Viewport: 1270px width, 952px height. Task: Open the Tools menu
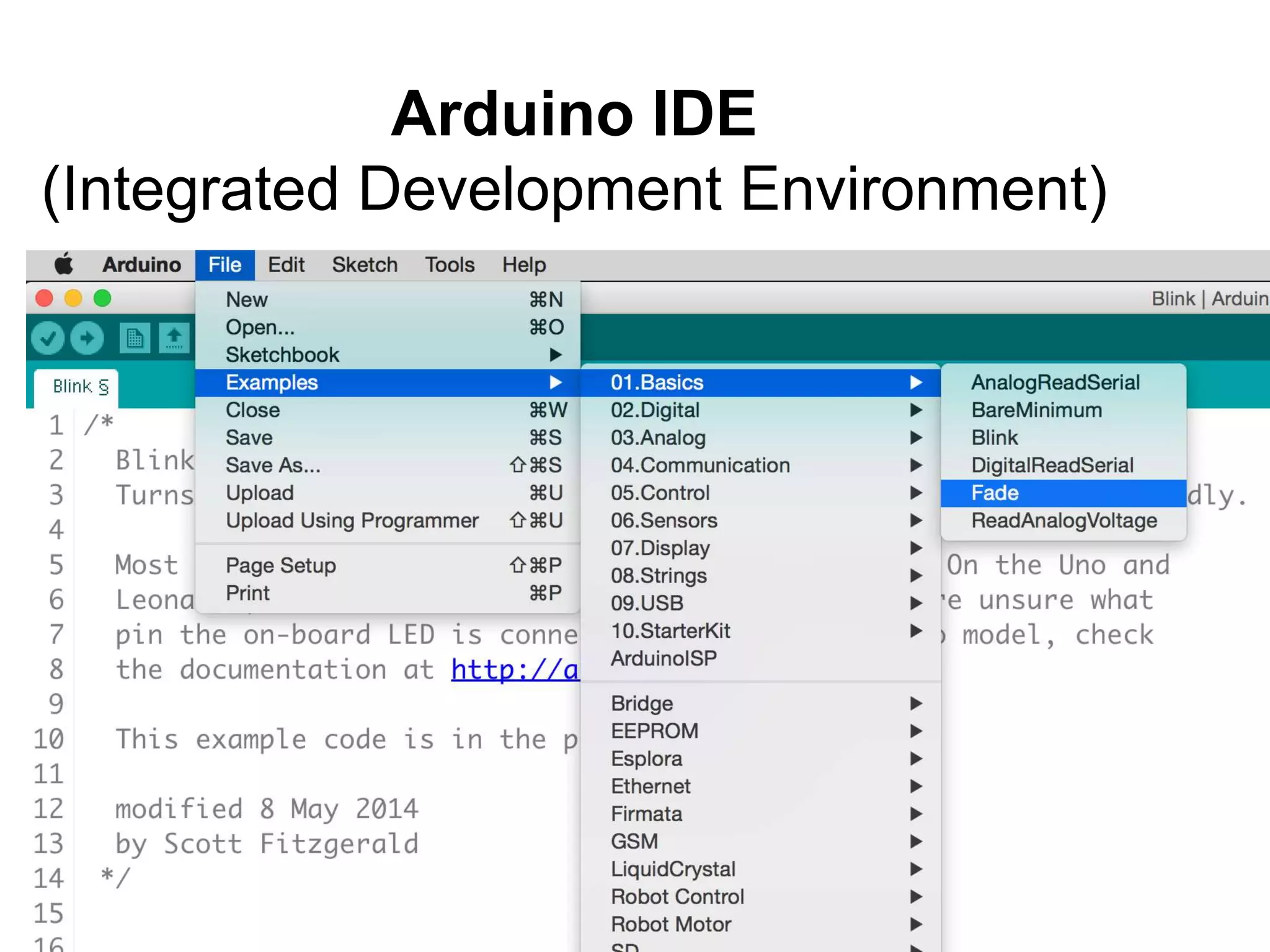pos(450,265)
